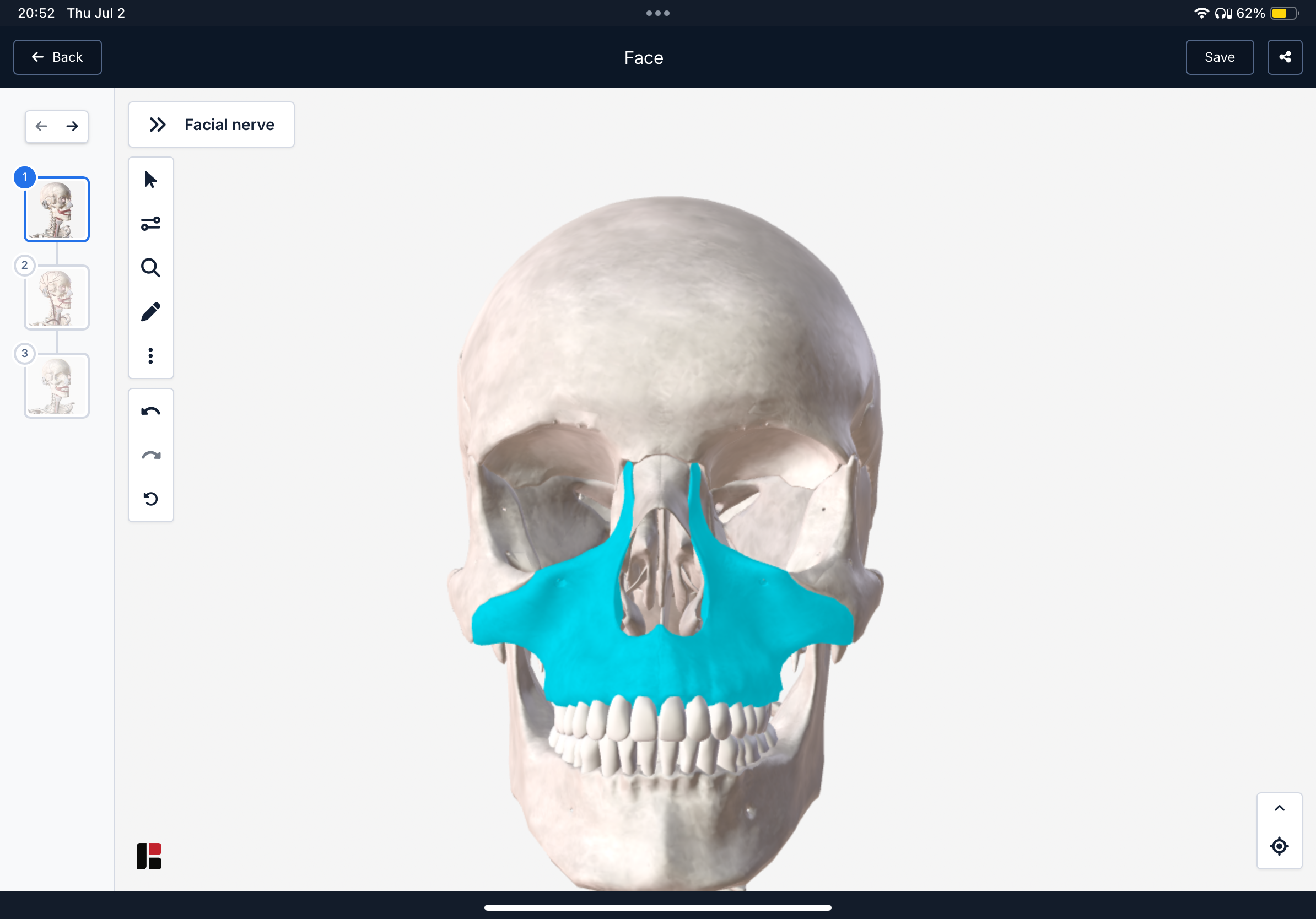The height and width of the screenshot is (919, 1316).
Task: Click the share icon button
Action: (x=1285, y=57)
